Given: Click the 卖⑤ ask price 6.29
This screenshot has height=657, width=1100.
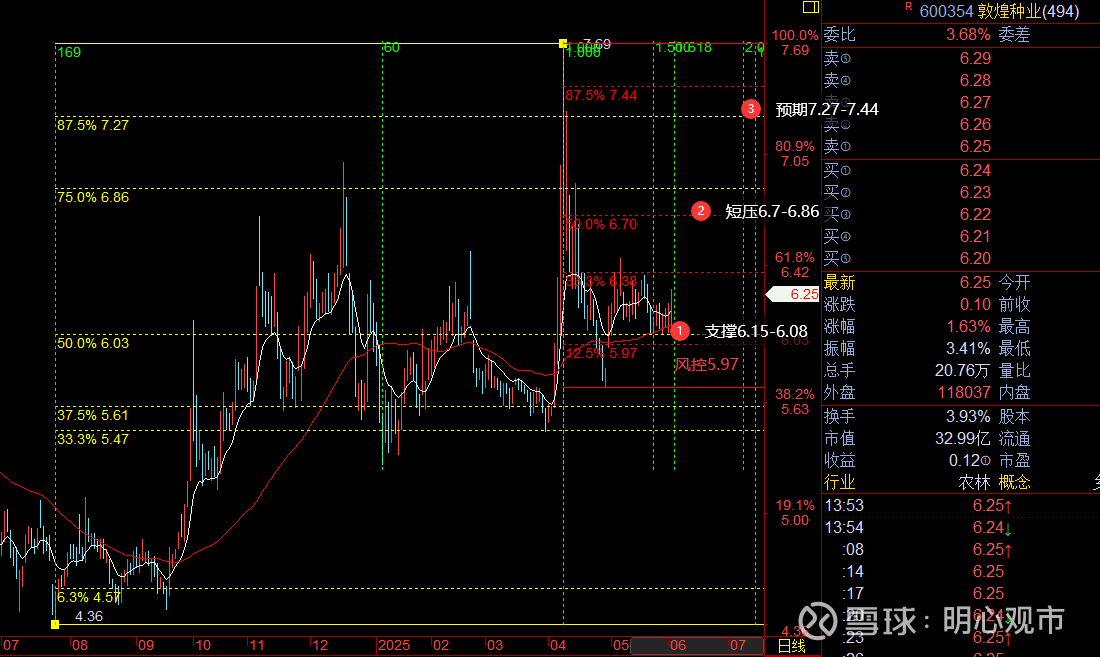Looking at the screenshot, I should pos(975,58).
